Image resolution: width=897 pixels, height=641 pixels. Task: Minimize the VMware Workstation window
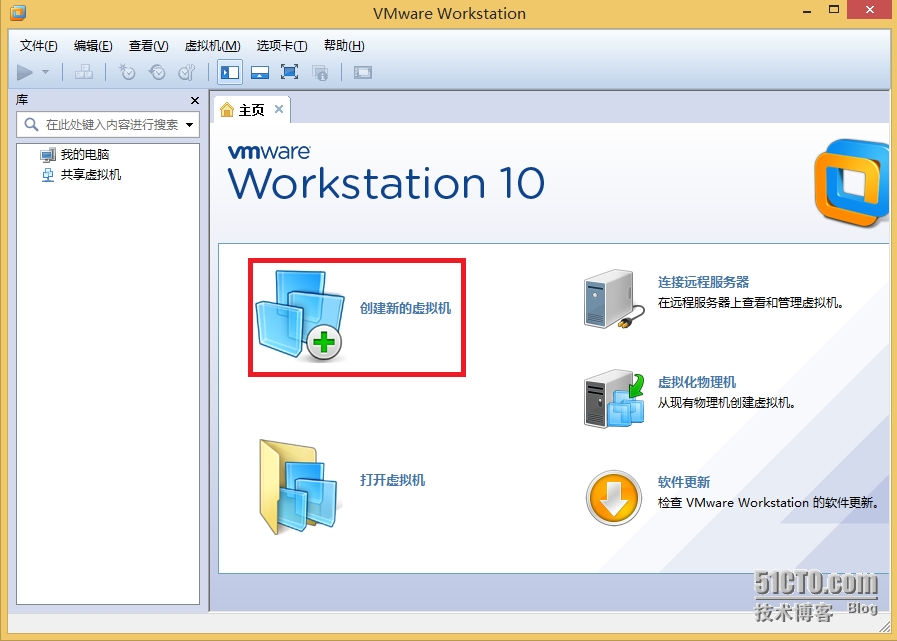tap(807, 11)
